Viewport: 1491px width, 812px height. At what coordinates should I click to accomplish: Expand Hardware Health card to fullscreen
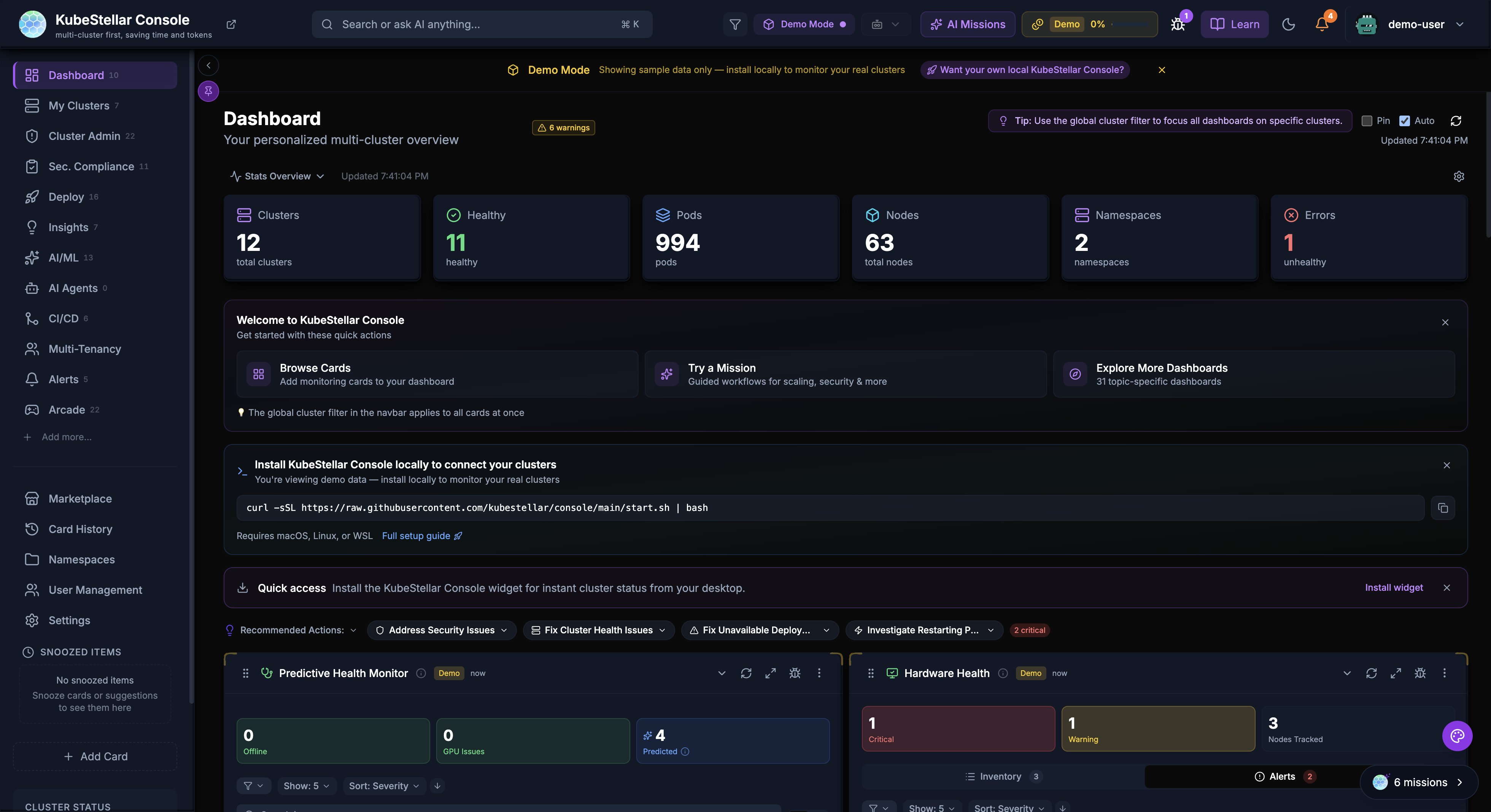pos(1396,673)
